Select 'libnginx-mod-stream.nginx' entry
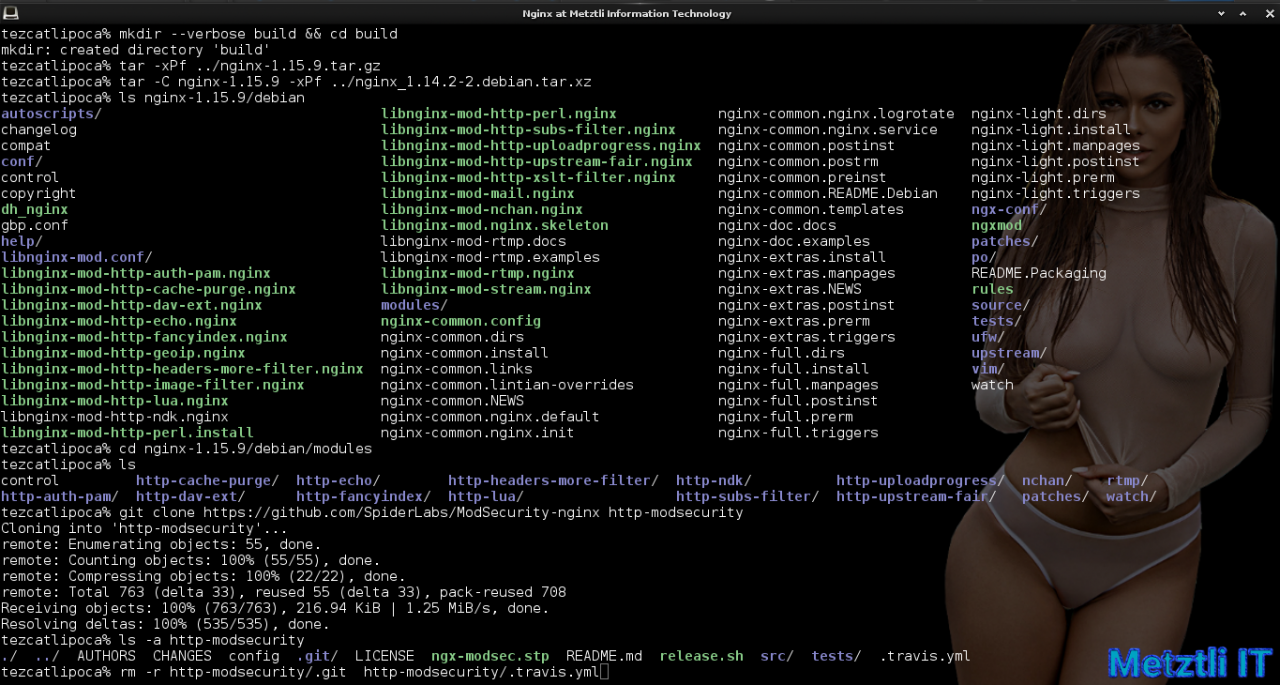1280x685 pixels. point(486,289)
